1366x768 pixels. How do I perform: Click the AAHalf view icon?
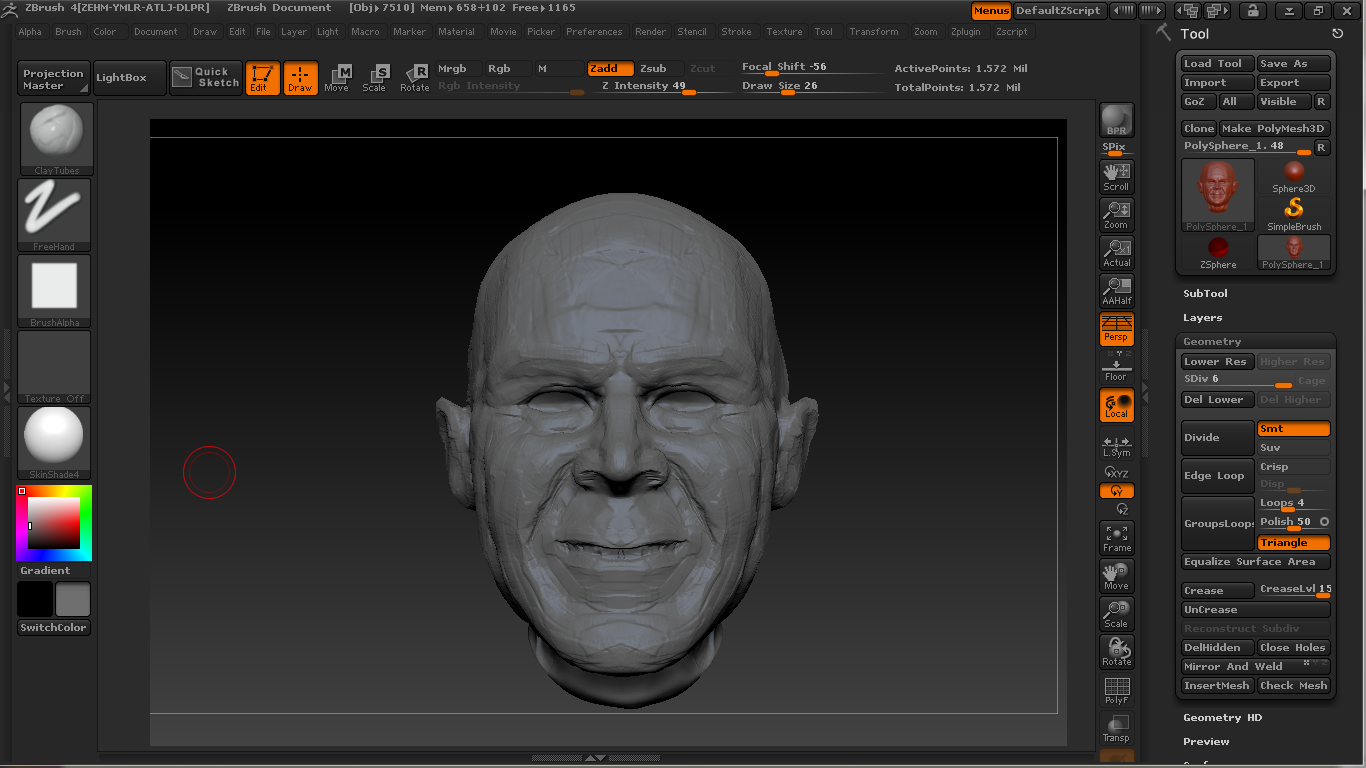(1116, 290)
